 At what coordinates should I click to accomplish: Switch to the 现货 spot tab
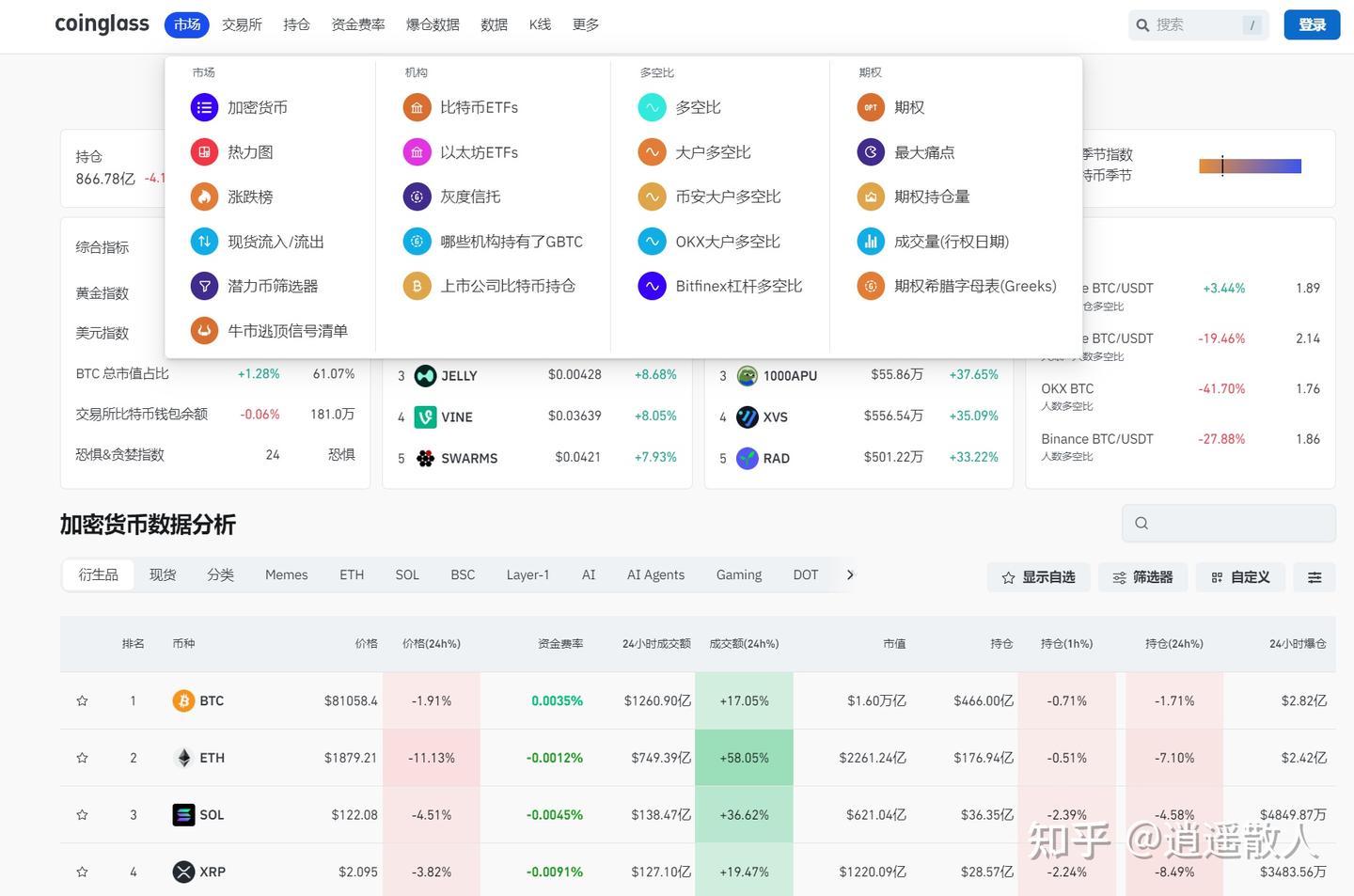click(162, 574)
